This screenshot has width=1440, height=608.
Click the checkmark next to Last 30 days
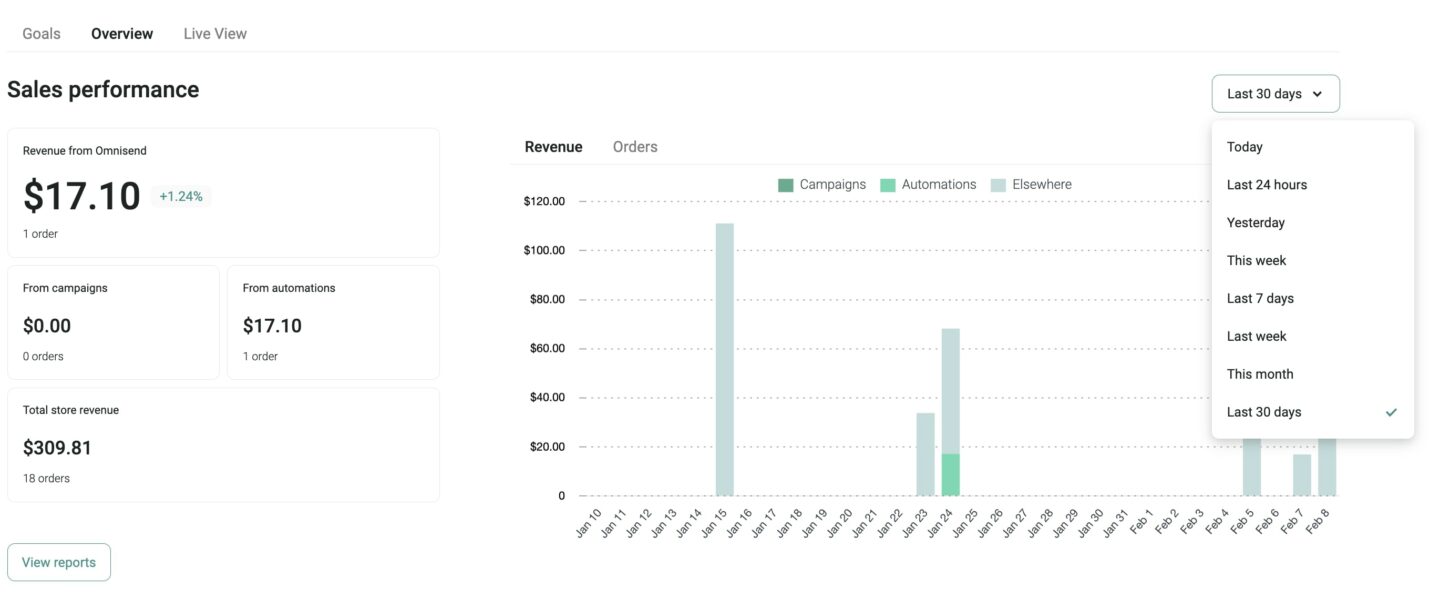(x=1391, y=411)
